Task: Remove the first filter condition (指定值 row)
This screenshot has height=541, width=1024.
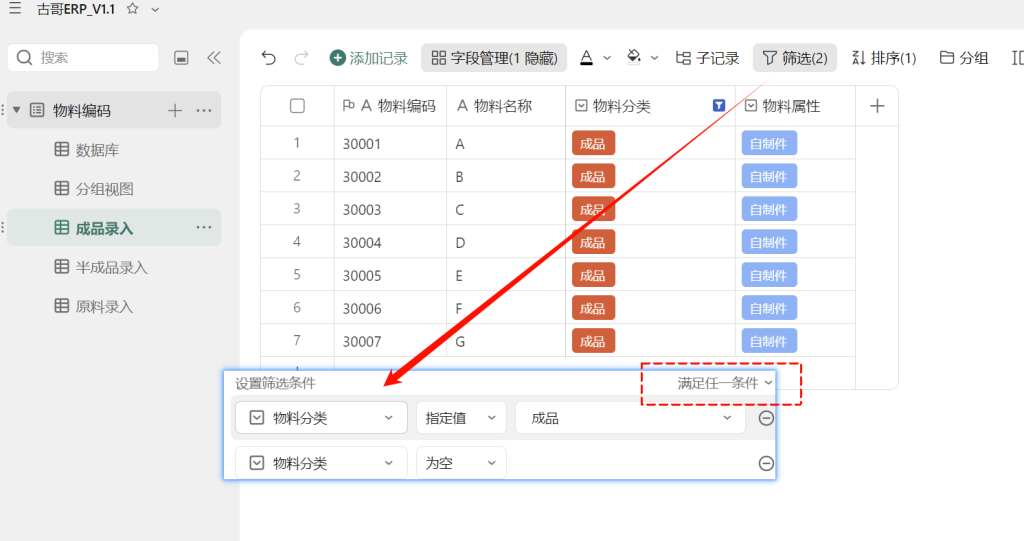Action: tap(766, 418)
